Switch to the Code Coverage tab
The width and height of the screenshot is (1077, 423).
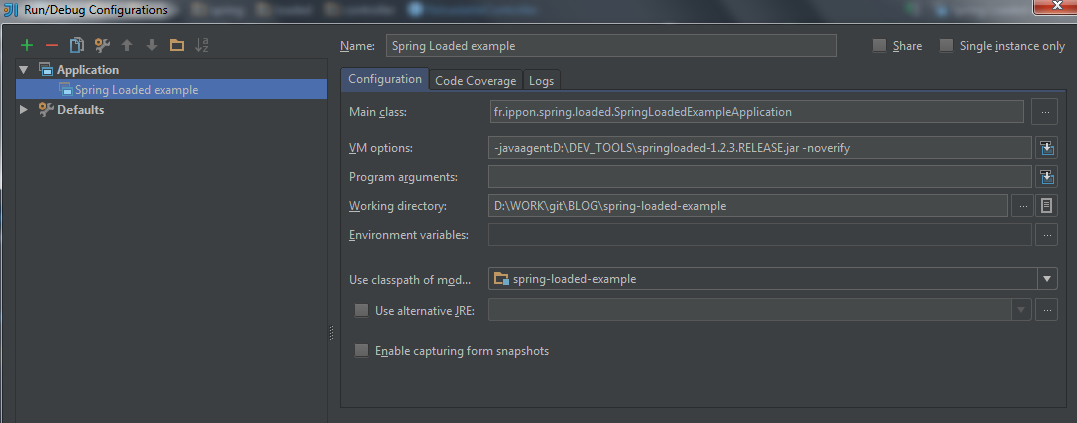coord(476,81)
